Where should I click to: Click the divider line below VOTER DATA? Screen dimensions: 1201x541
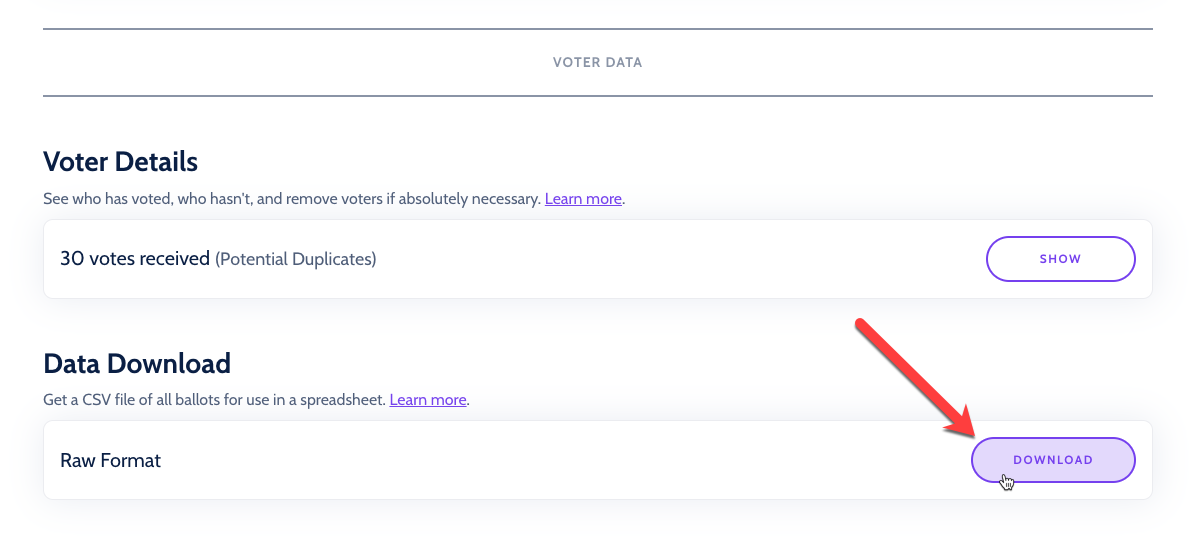[598, 96]
